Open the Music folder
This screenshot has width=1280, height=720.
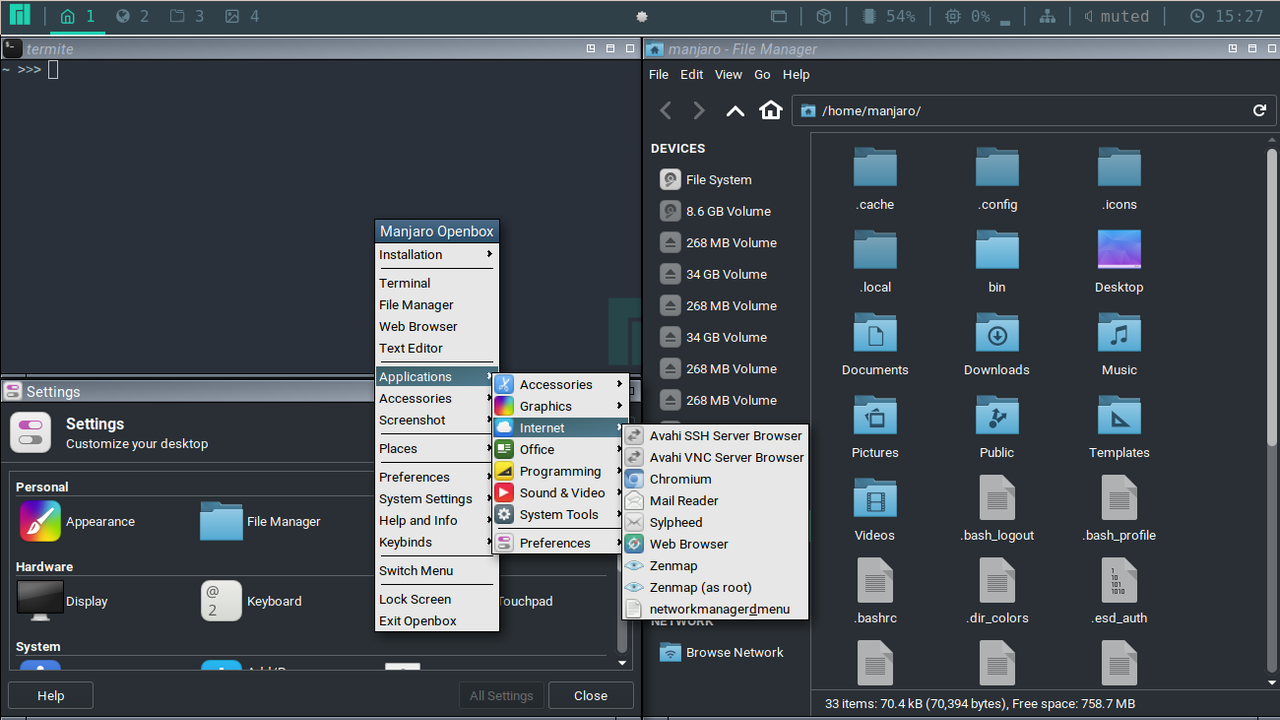tap(1119, 345)
